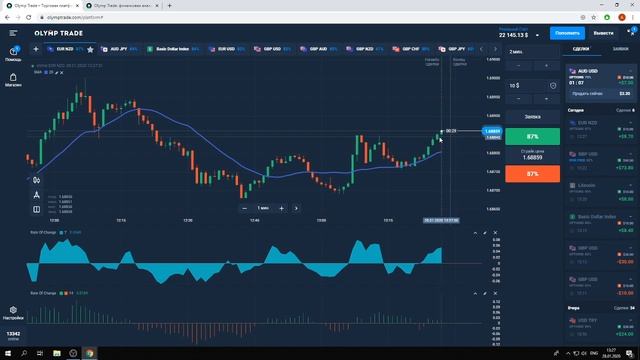Click the Вывести withdraw button

coord(603,33)
